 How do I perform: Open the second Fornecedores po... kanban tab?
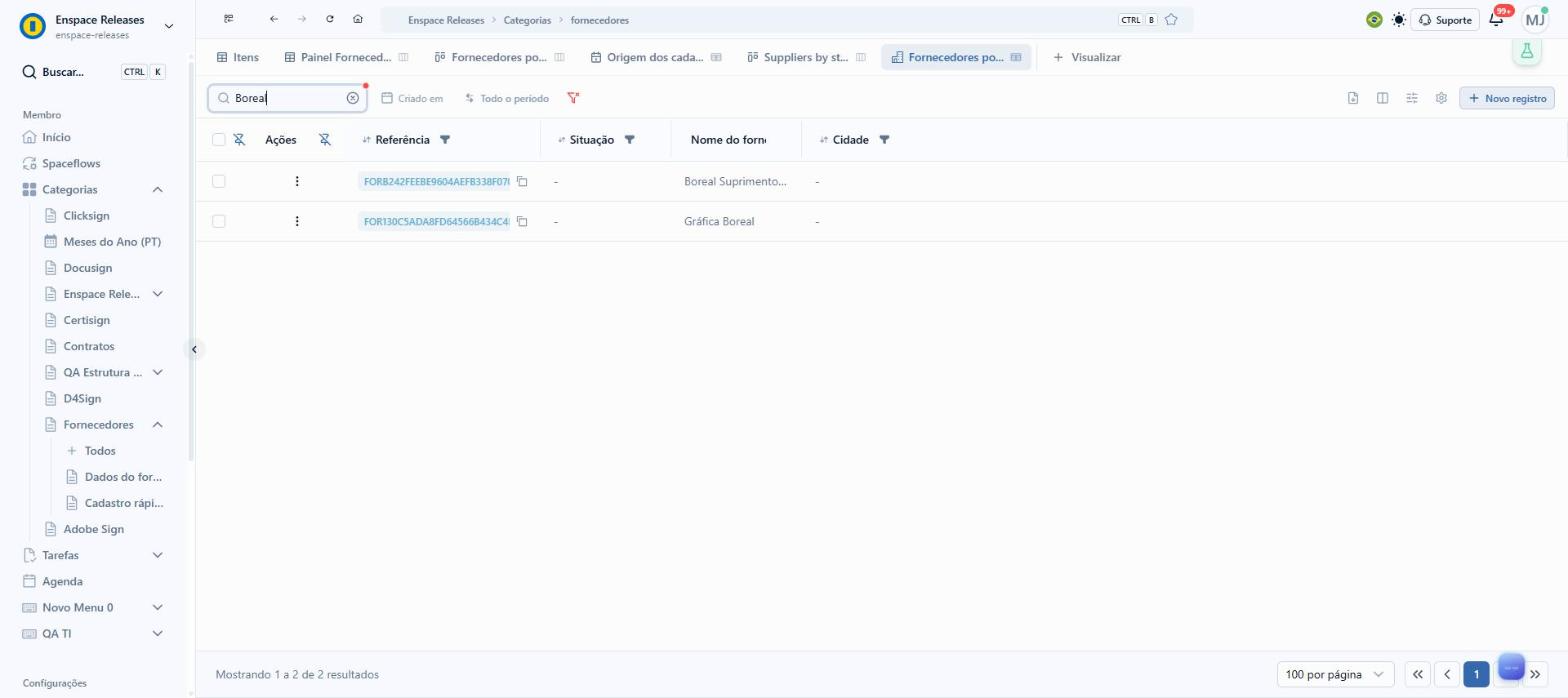coord(500,57)
